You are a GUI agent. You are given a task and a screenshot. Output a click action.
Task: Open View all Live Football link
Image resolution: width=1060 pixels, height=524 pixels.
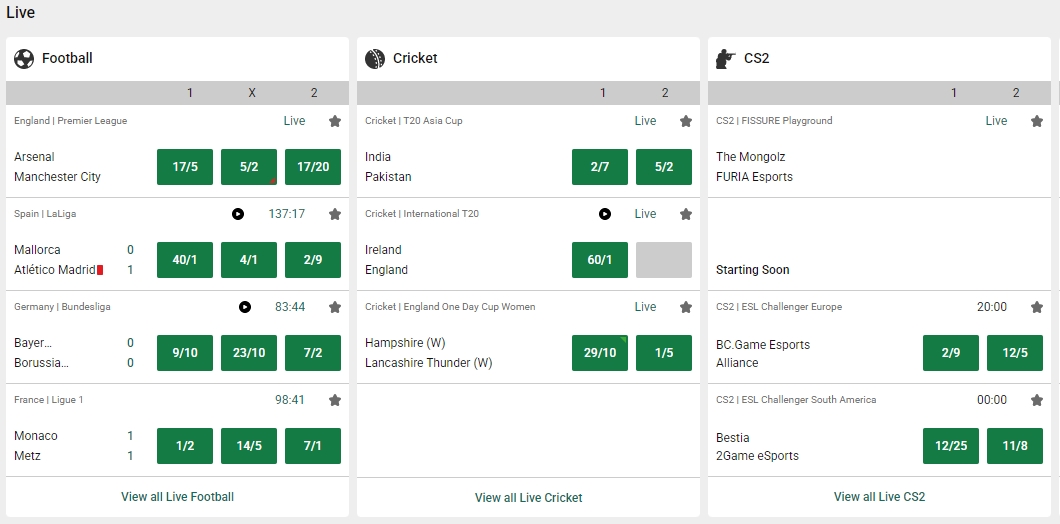pyautogui.click(x=178, y=496)
